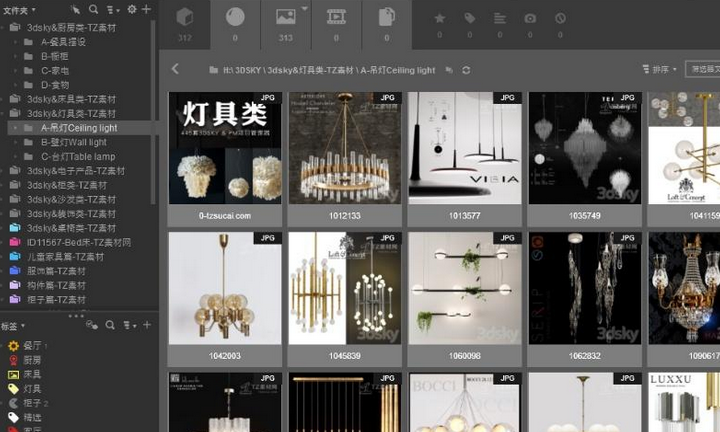
Task: Switch to the 3D models tab showing 312
Action: [185, 25]
